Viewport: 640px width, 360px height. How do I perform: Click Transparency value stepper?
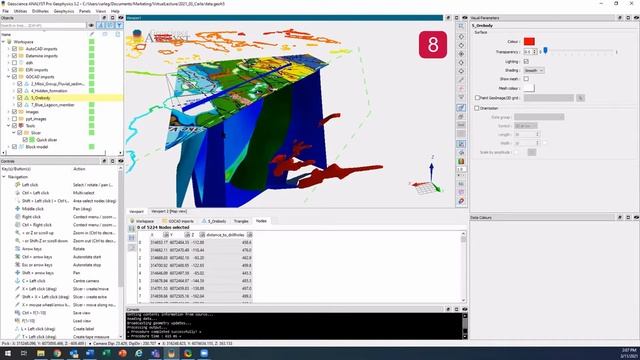tap(535, 52)
